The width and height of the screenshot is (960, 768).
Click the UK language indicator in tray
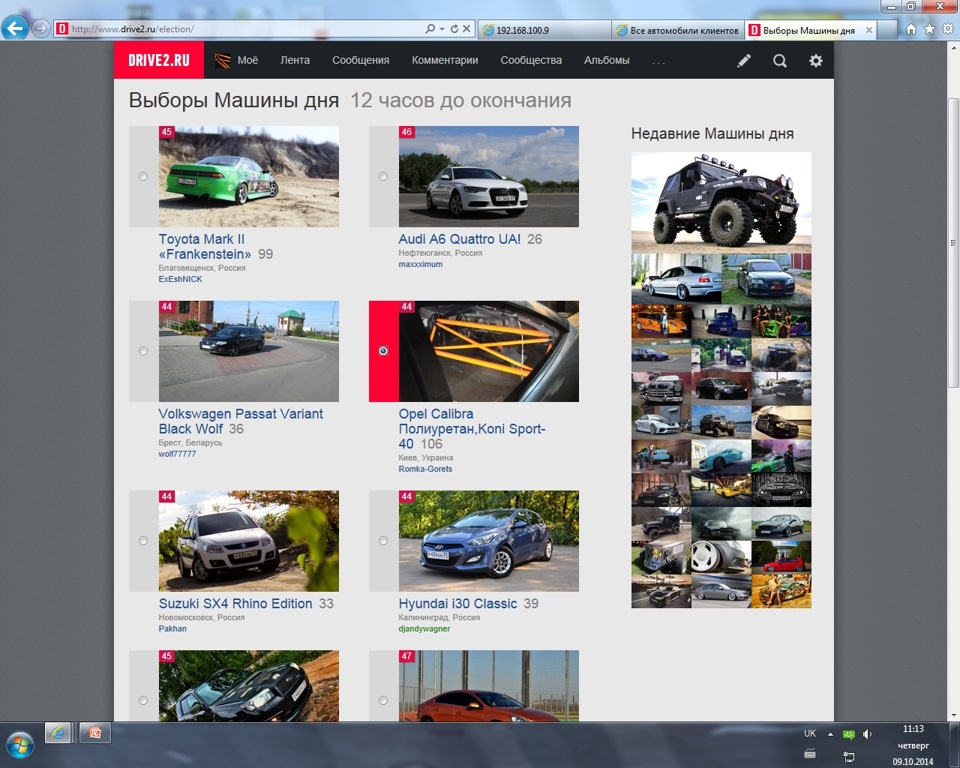[x=810, y=734]
